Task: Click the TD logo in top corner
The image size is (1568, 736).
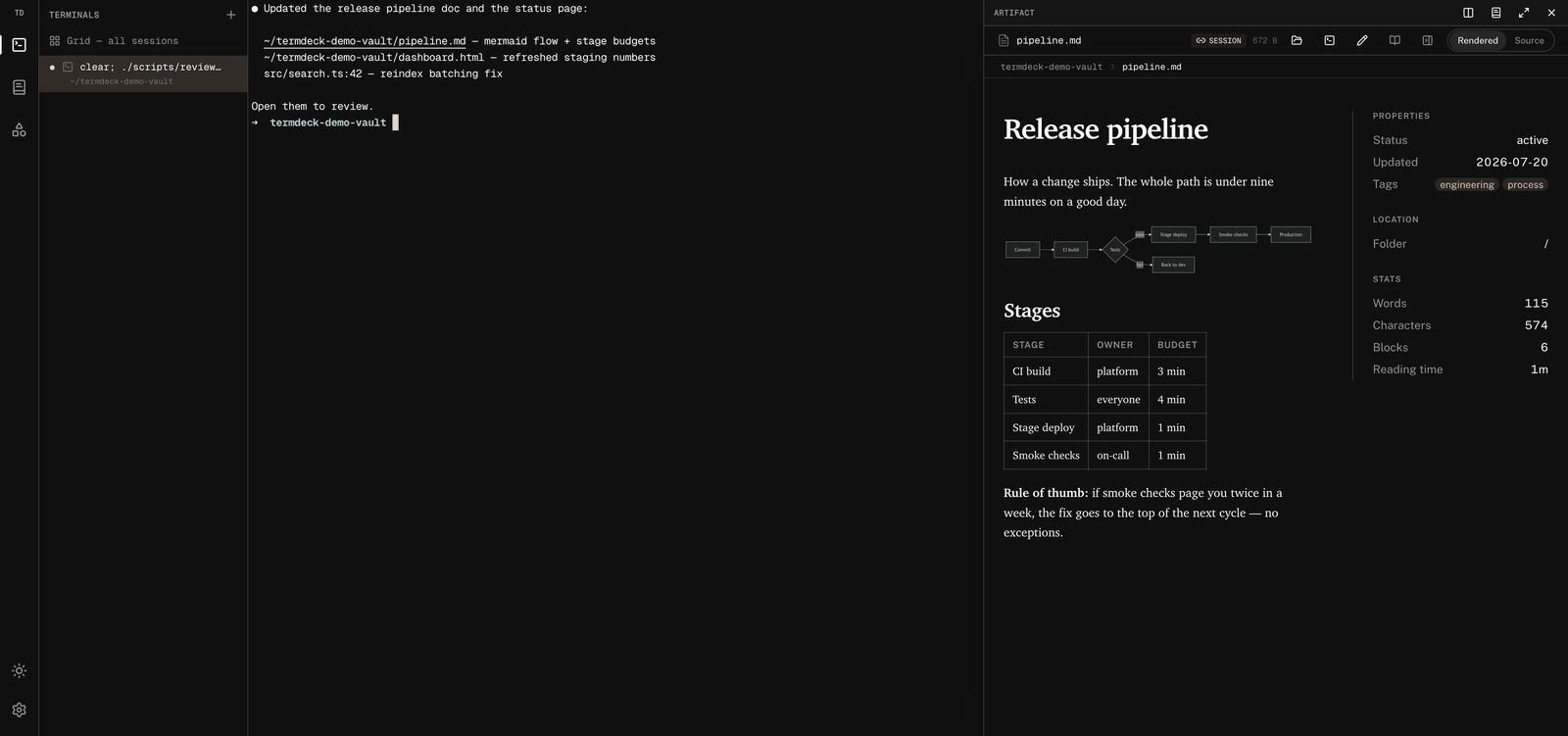Action: click(x=19, y=13)
